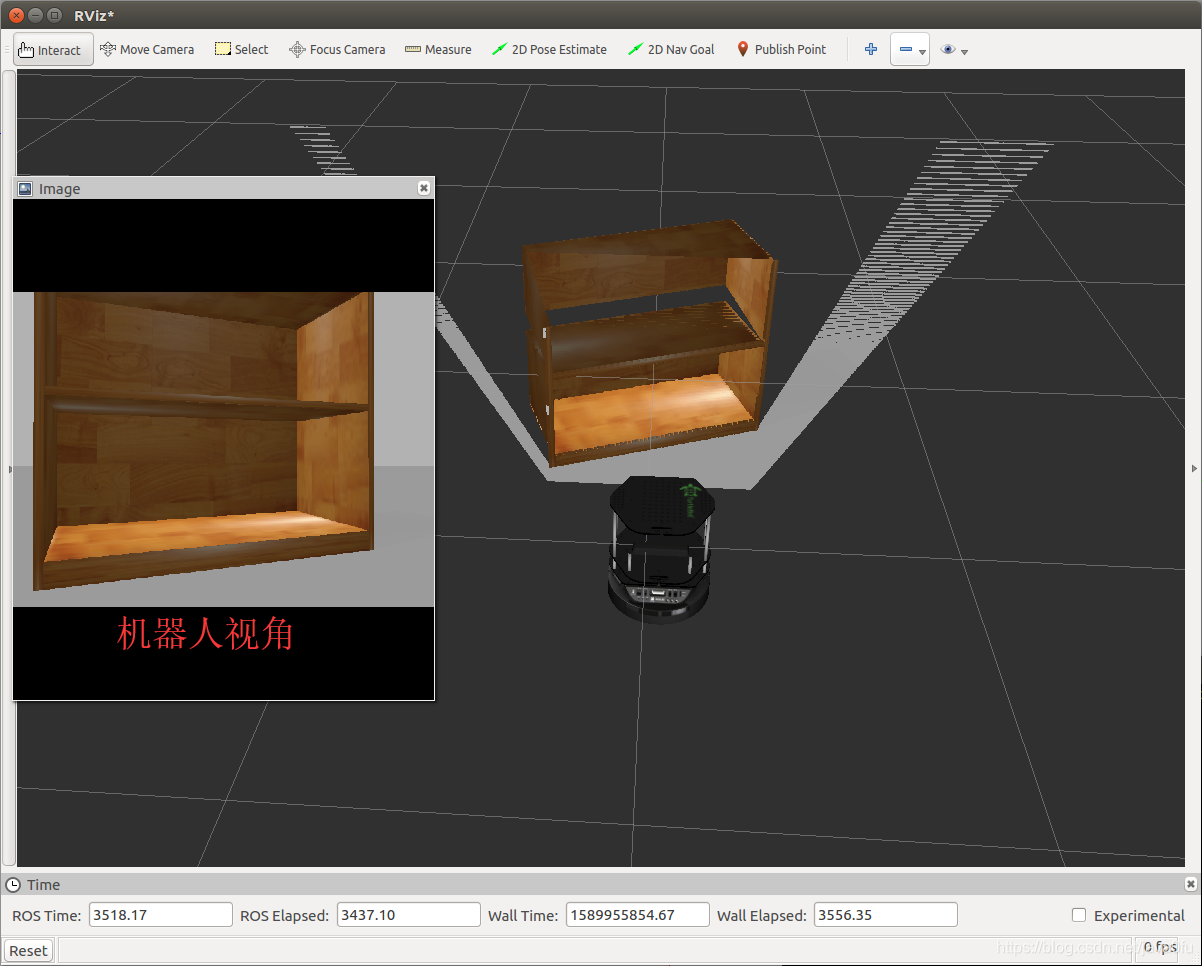Select the Interact tool

coord(54,50)
